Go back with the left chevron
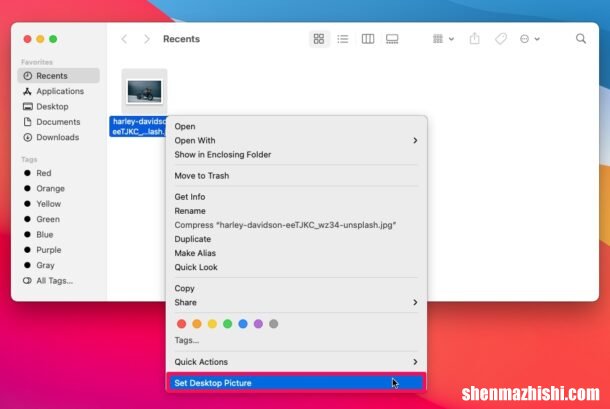Image resolution: width=610 pixels, height=409 pixels. pos(124,39)
